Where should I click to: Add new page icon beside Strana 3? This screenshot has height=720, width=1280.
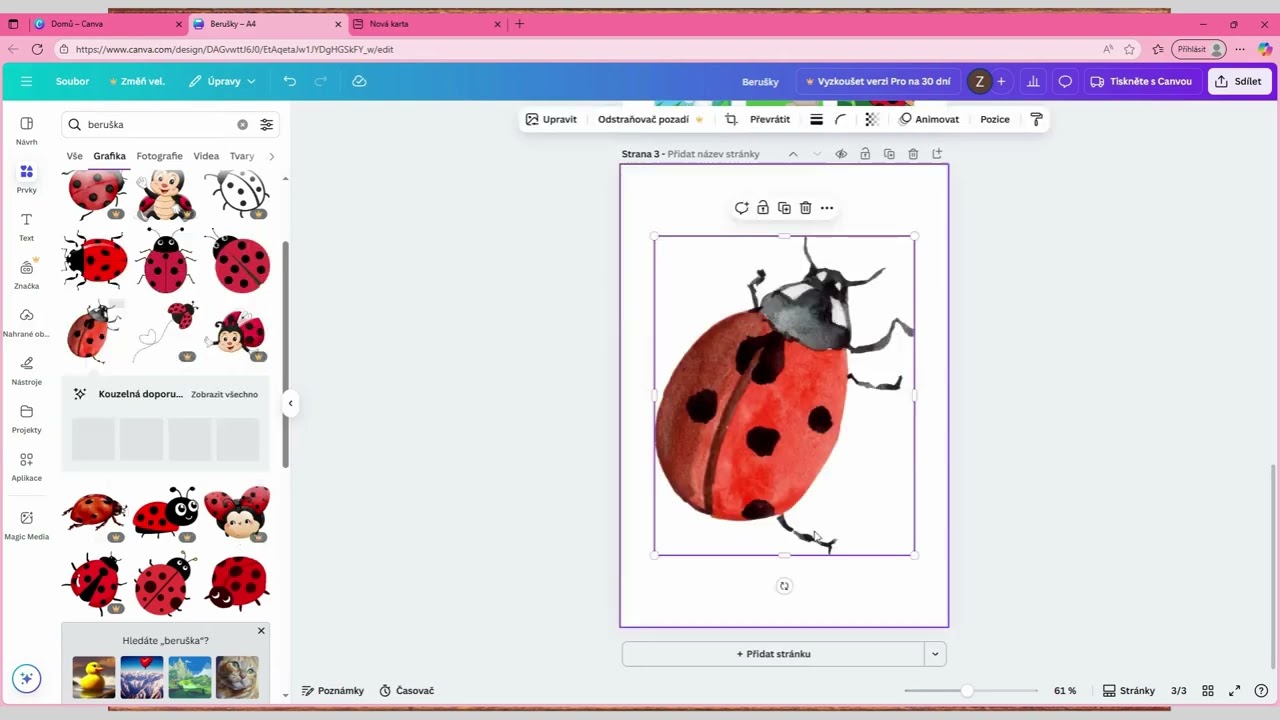tap(937, 154)
